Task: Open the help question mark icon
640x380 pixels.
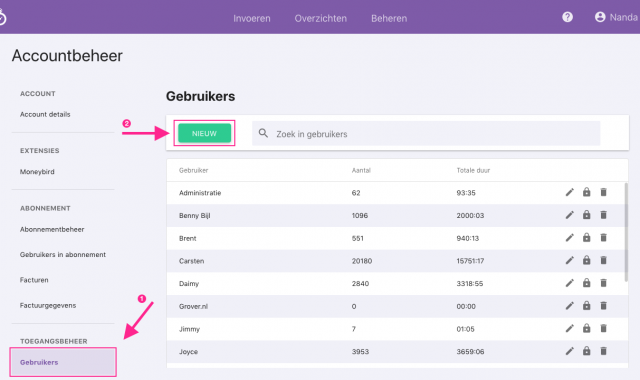Action: coord(567,17)
